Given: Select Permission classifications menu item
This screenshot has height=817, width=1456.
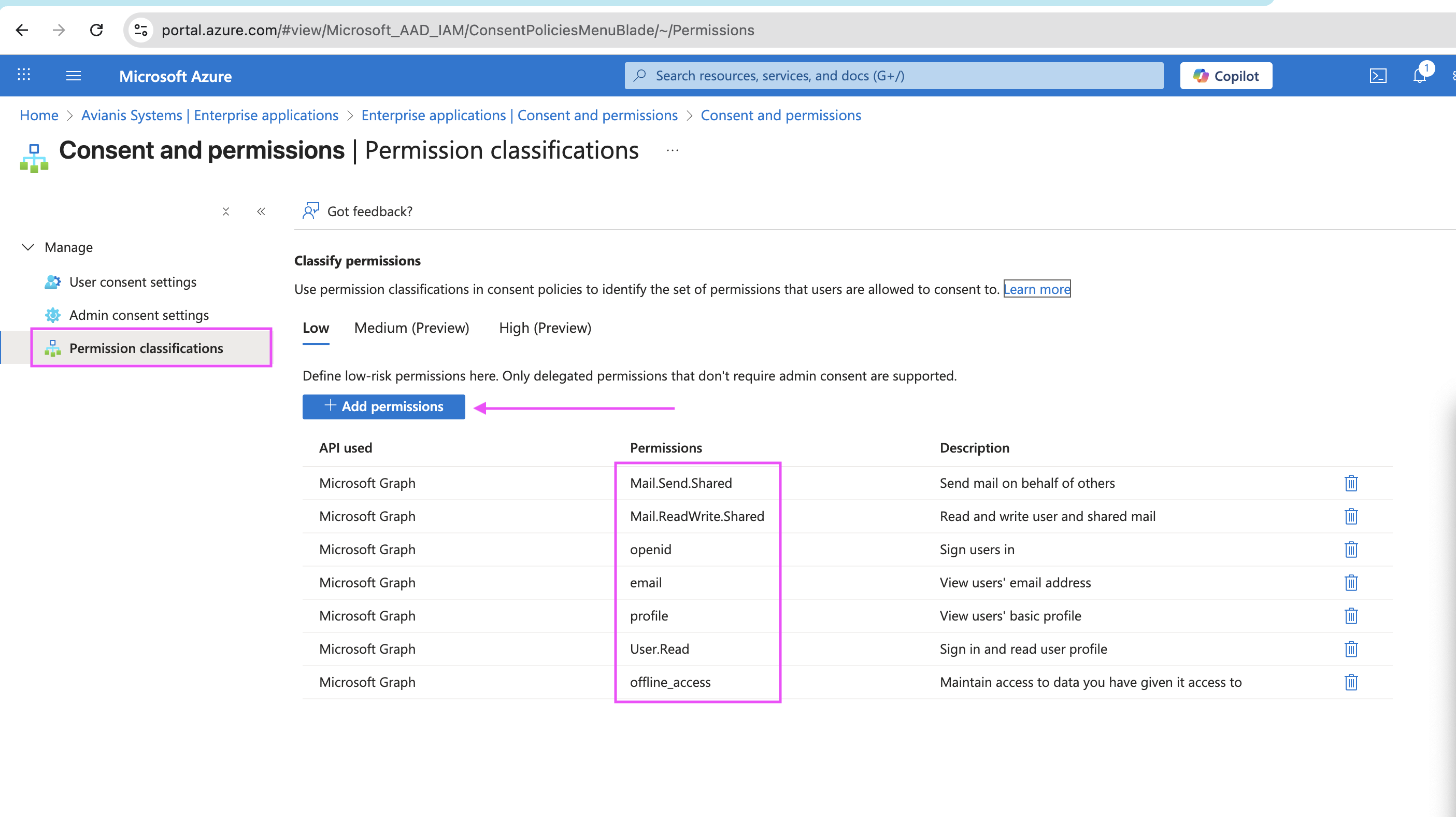Looking at the screenshot, I should (146, 348).
